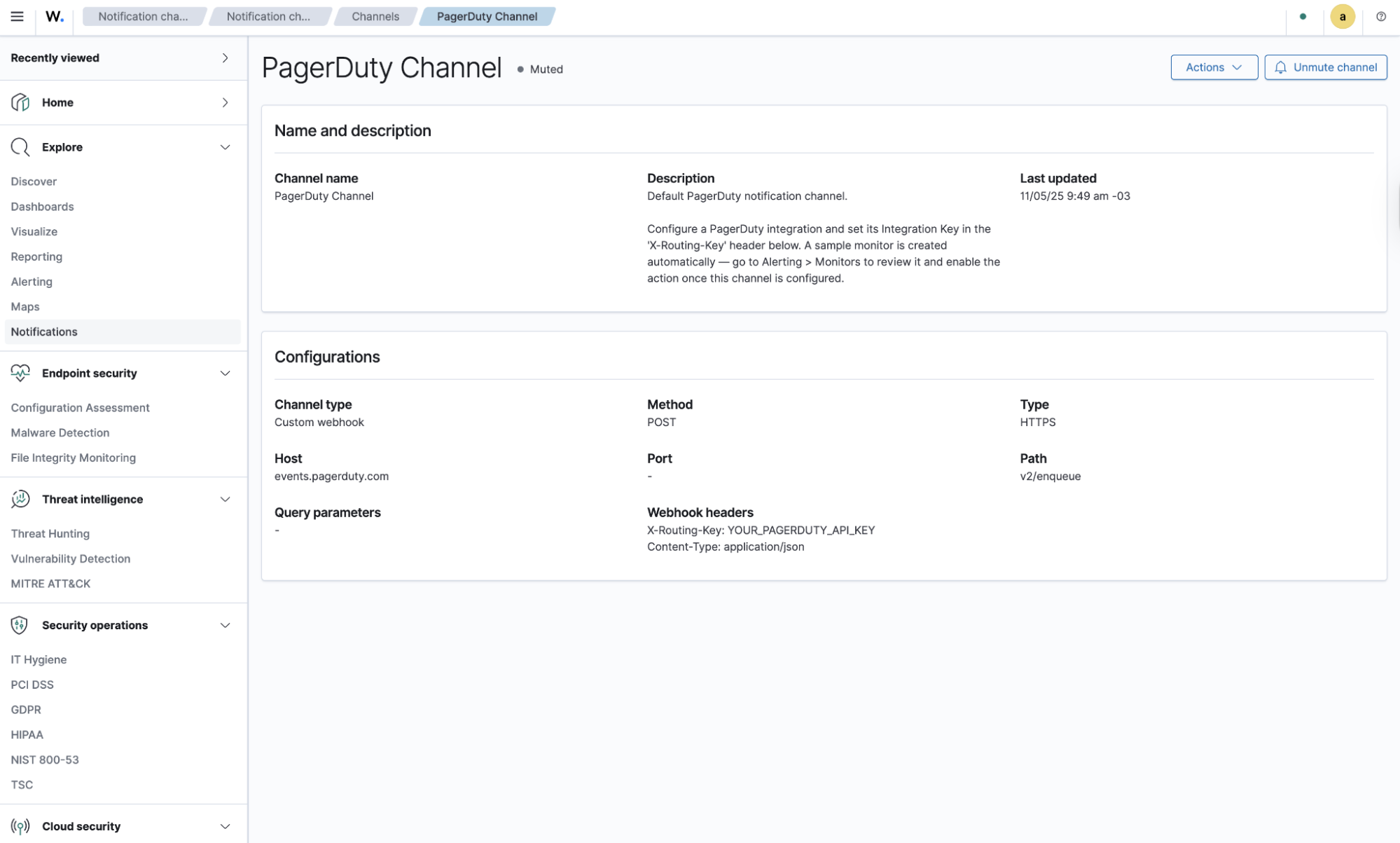Open Threat Hunting
Screen dimensions: 1400x843
point(50,533)
